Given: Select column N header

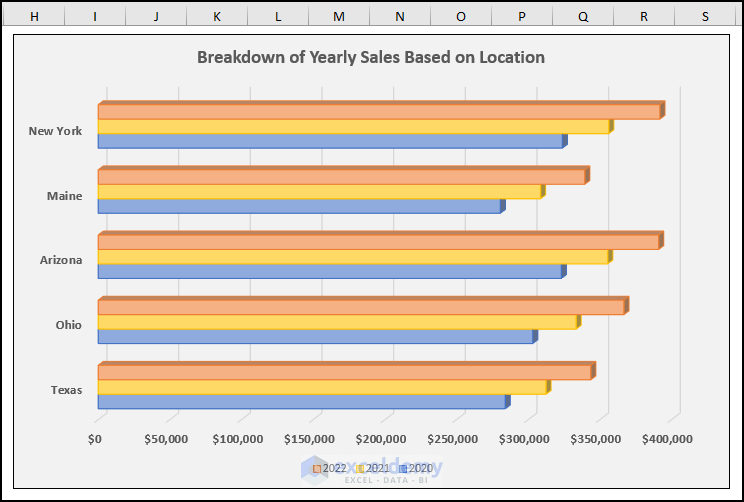Looking at the screenshot, I should tap(400, 16).
